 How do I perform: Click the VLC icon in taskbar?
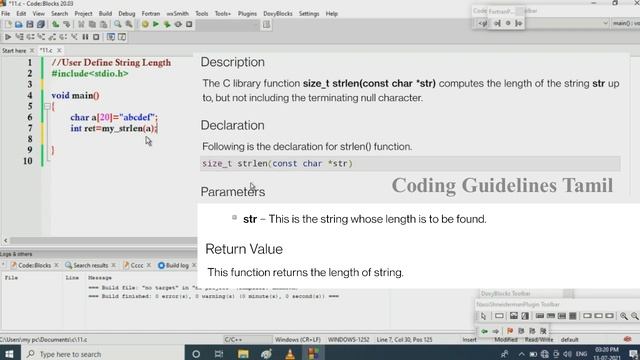pyautogui.click(x=290, y=354)
